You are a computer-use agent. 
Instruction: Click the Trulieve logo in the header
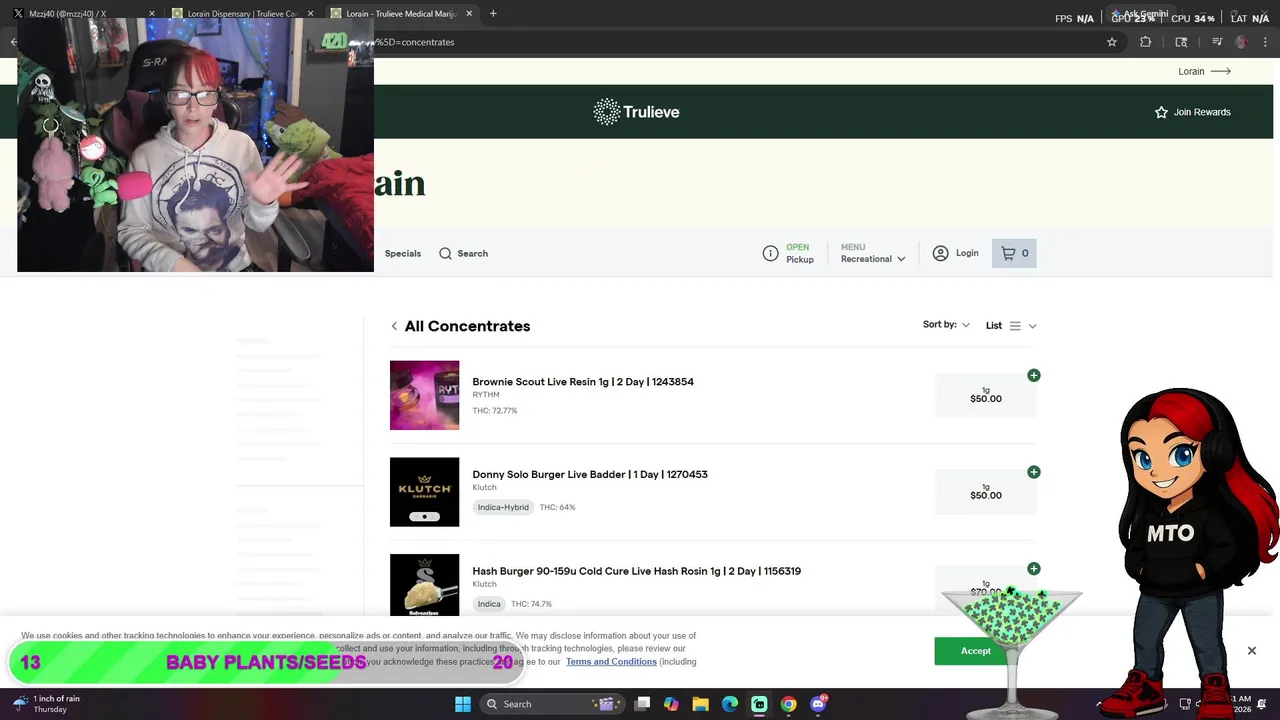(636, 112)
